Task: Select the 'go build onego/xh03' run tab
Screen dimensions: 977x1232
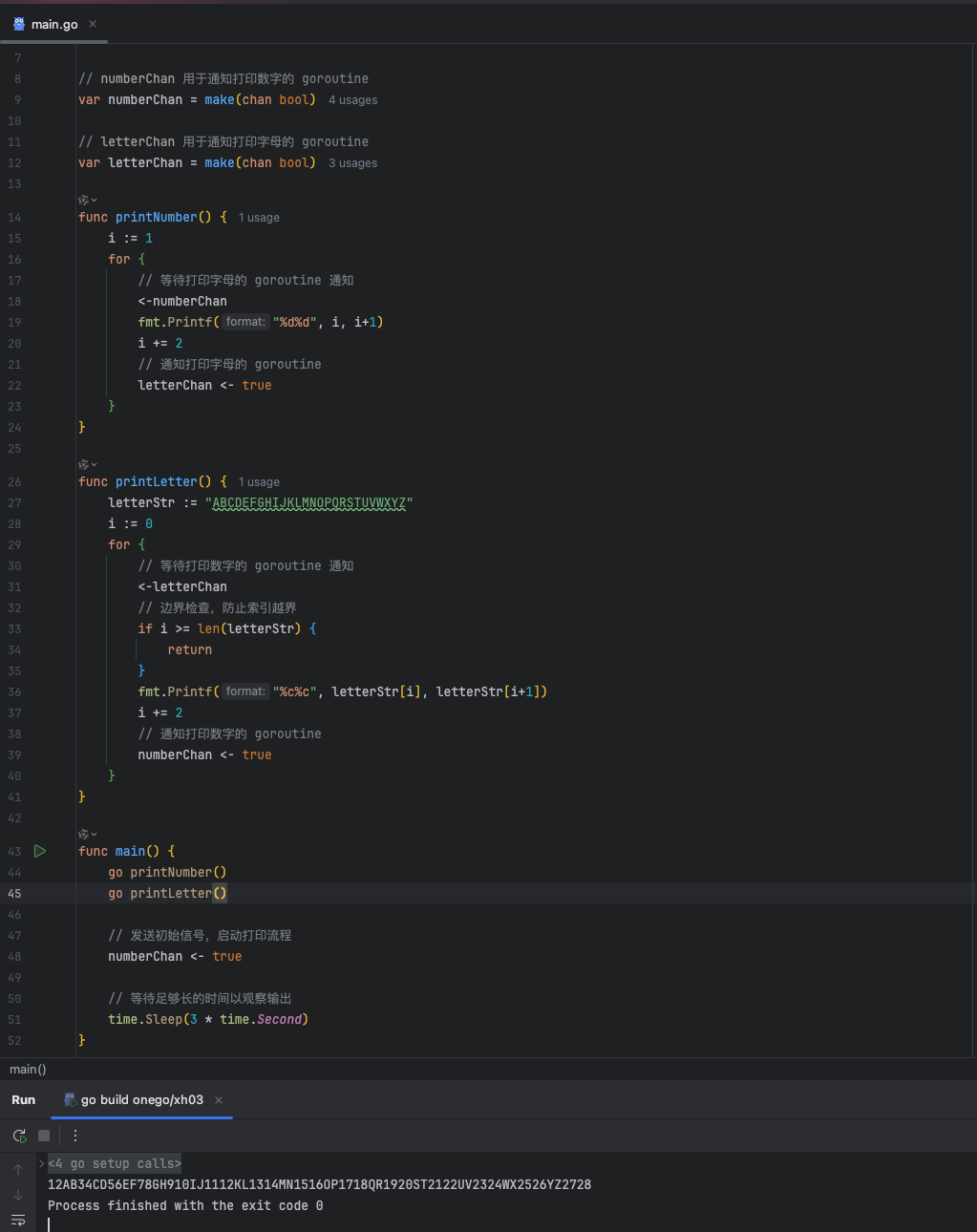Action: pos(141,1100)
